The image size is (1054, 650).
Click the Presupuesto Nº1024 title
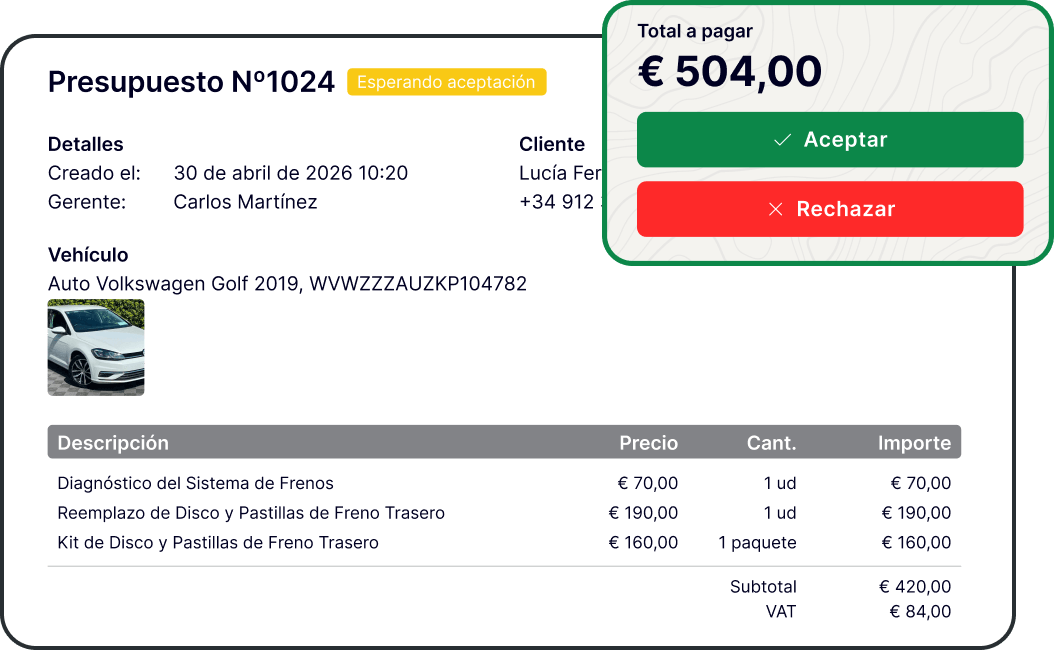(191, 82)
